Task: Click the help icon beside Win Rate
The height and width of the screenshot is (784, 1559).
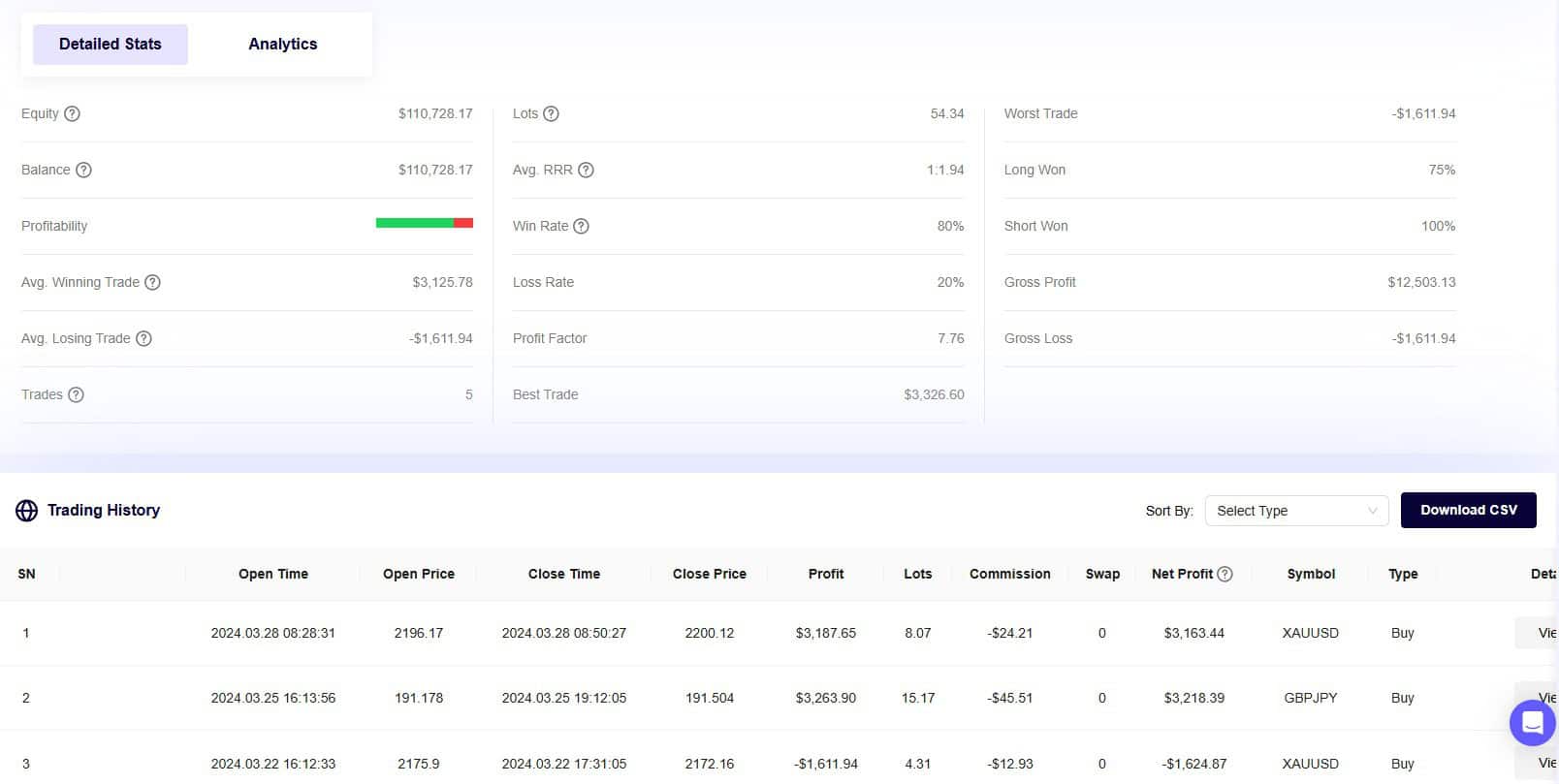Action: coord(581,226)
